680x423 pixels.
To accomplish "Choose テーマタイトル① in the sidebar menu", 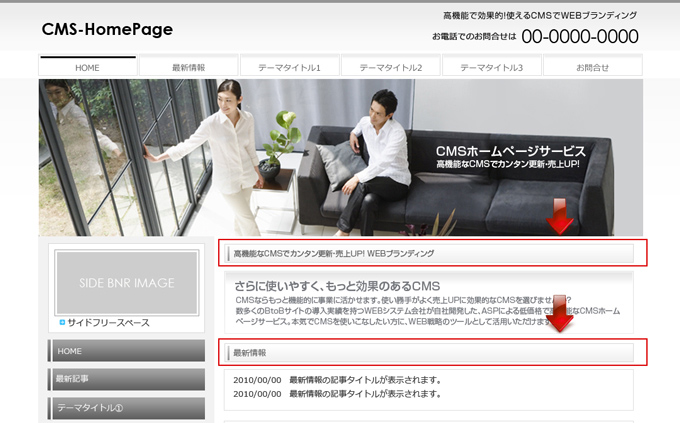I will point(126,407).
